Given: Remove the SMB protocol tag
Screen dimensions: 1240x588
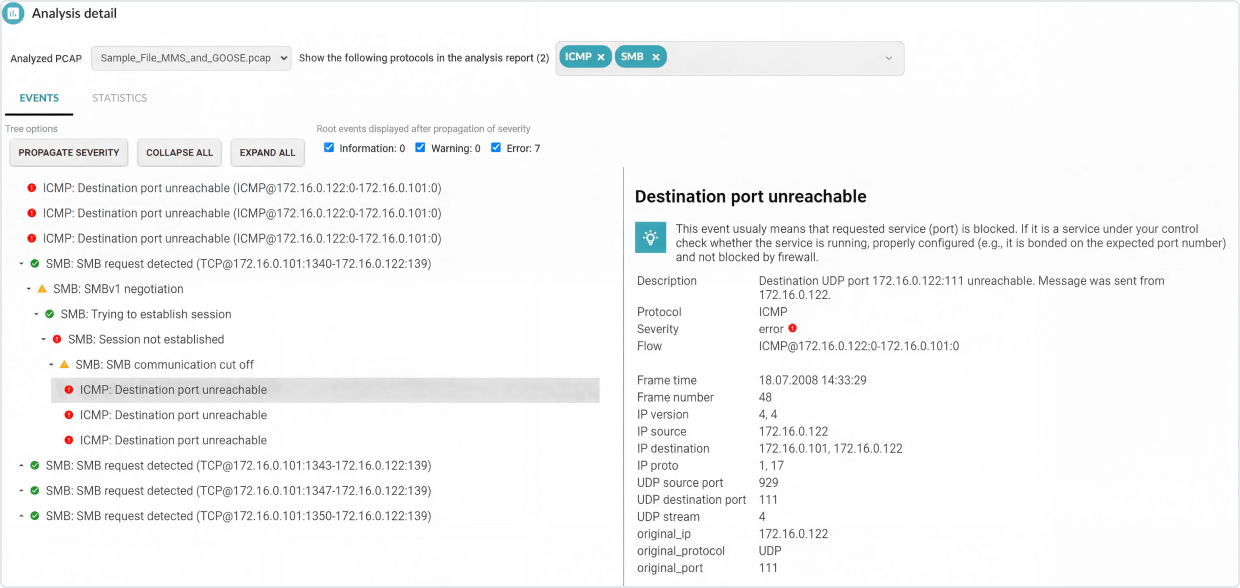Looking at the screenshot, I should point(655,58).
